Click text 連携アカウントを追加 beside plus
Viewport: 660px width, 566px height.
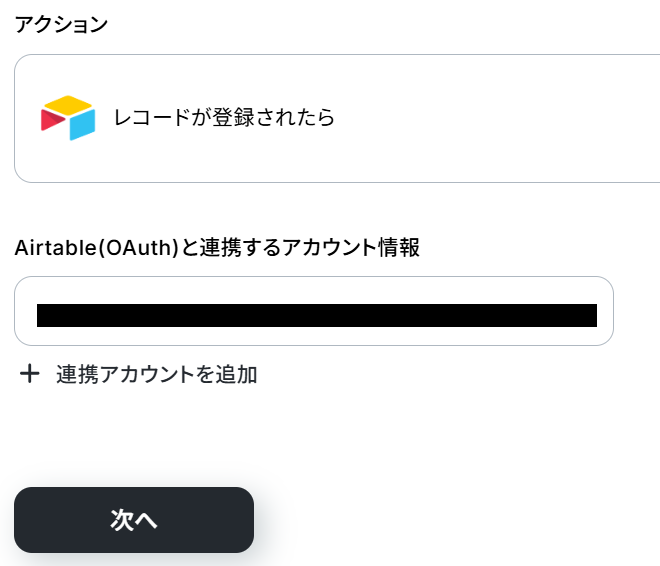156,374
